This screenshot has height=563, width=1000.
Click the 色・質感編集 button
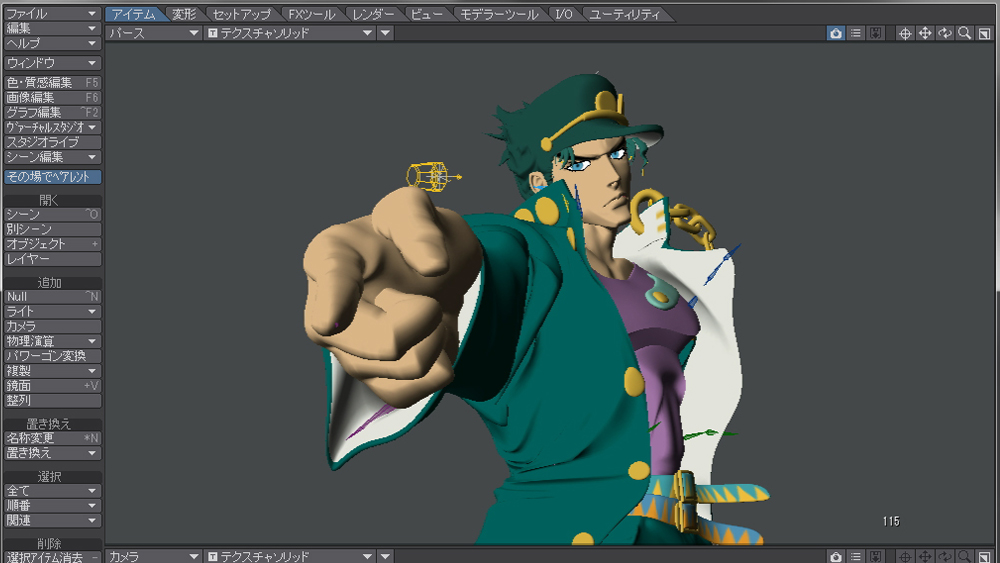coord(52,82)
